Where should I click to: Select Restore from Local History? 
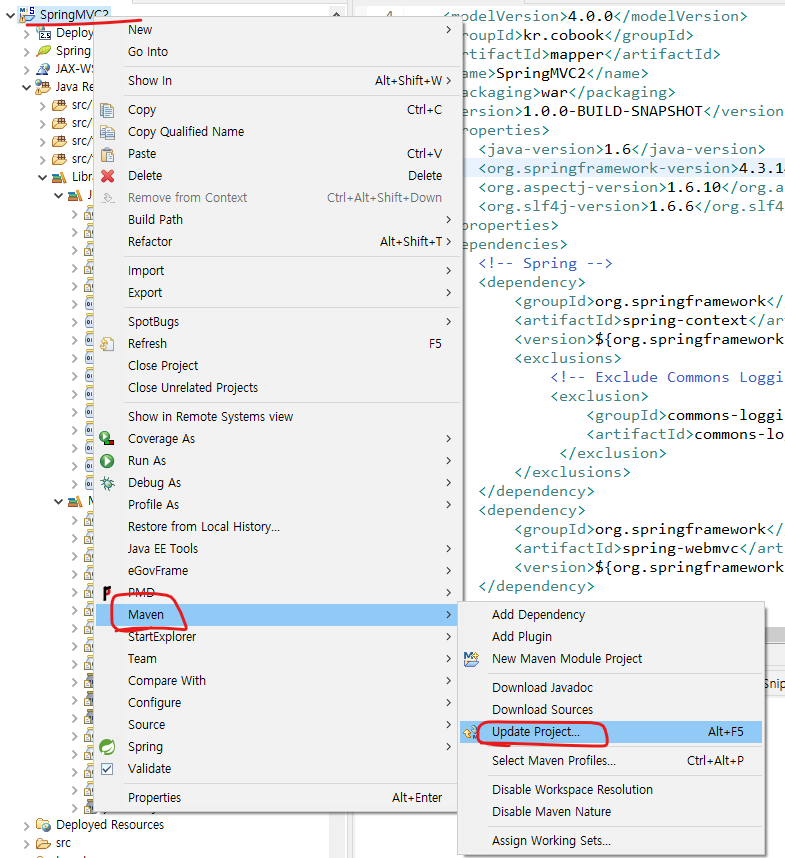pyautogui.click(x=277, y=526)
